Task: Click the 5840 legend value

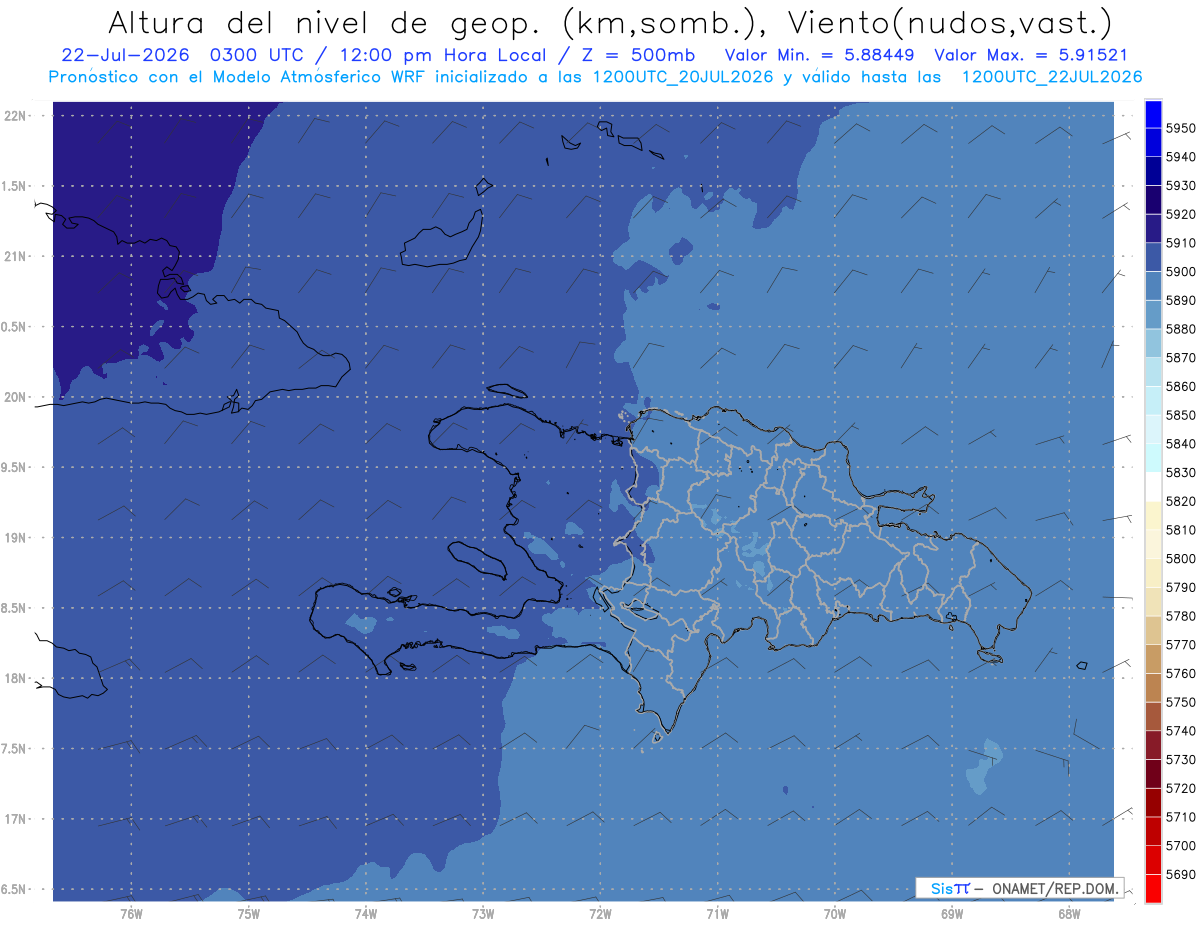Action: 1181,444
